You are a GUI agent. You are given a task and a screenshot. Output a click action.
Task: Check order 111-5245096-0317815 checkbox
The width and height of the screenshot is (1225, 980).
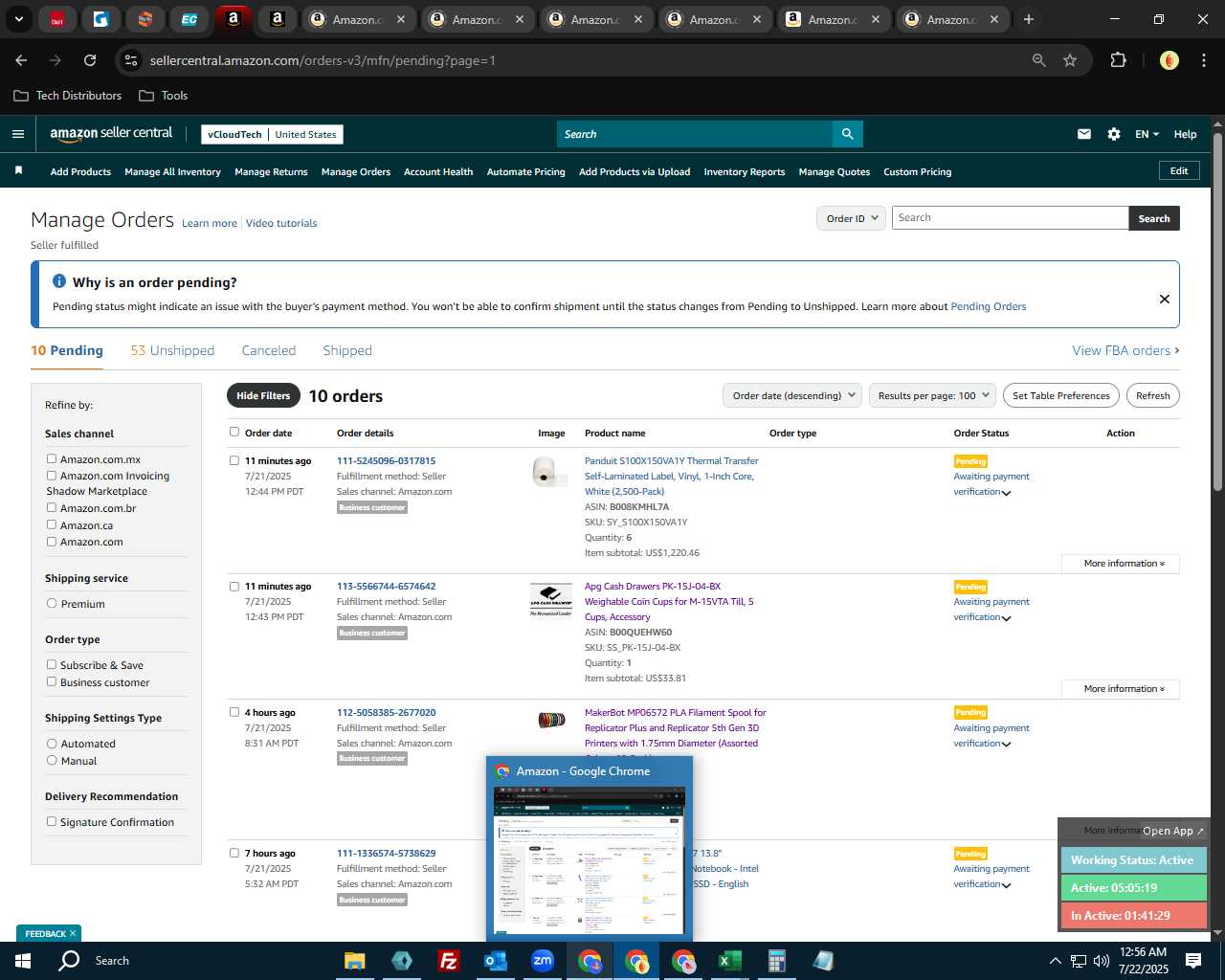point(234,460)
